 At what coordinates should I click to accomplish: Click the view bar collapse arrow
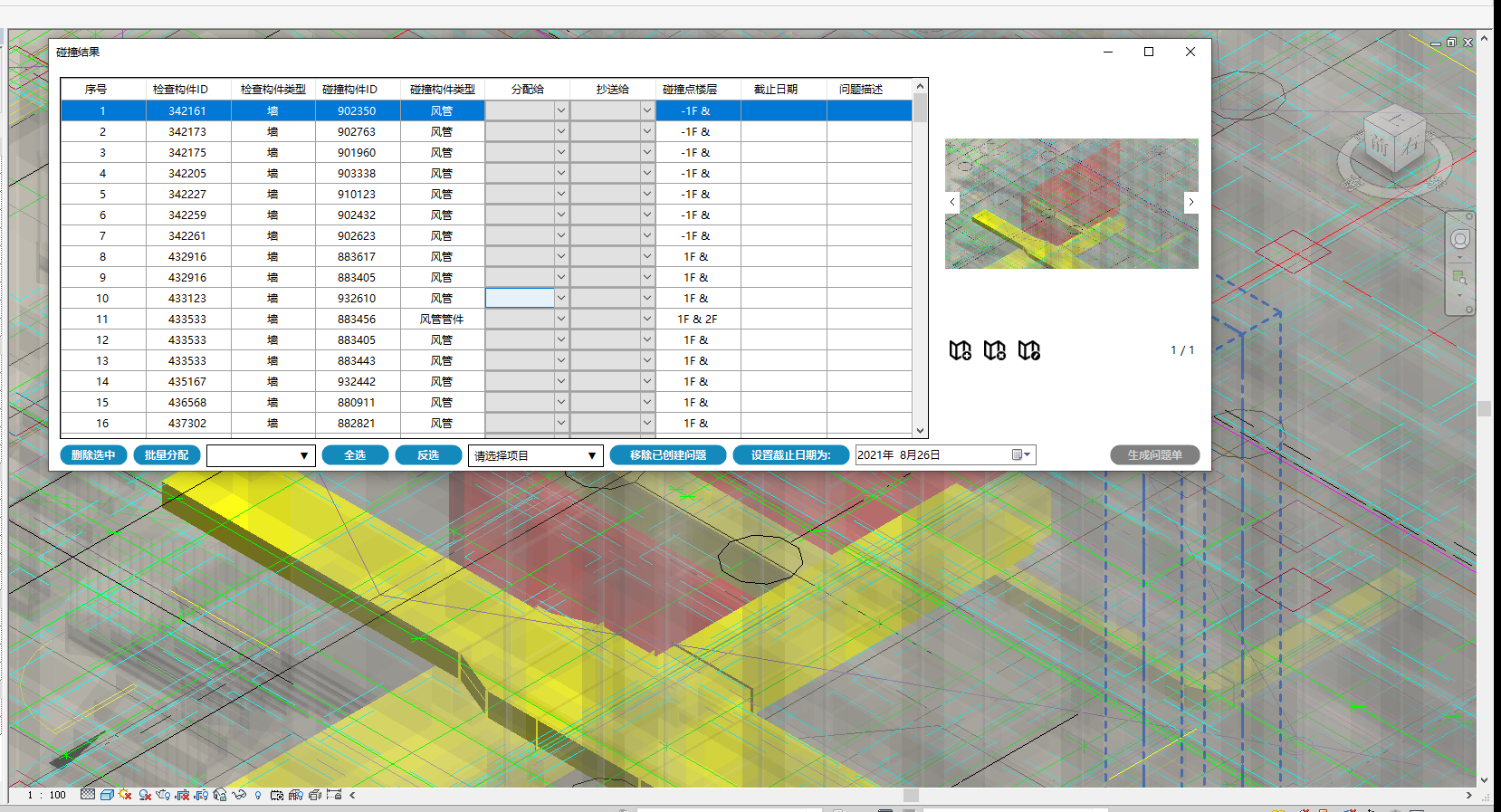352,795
